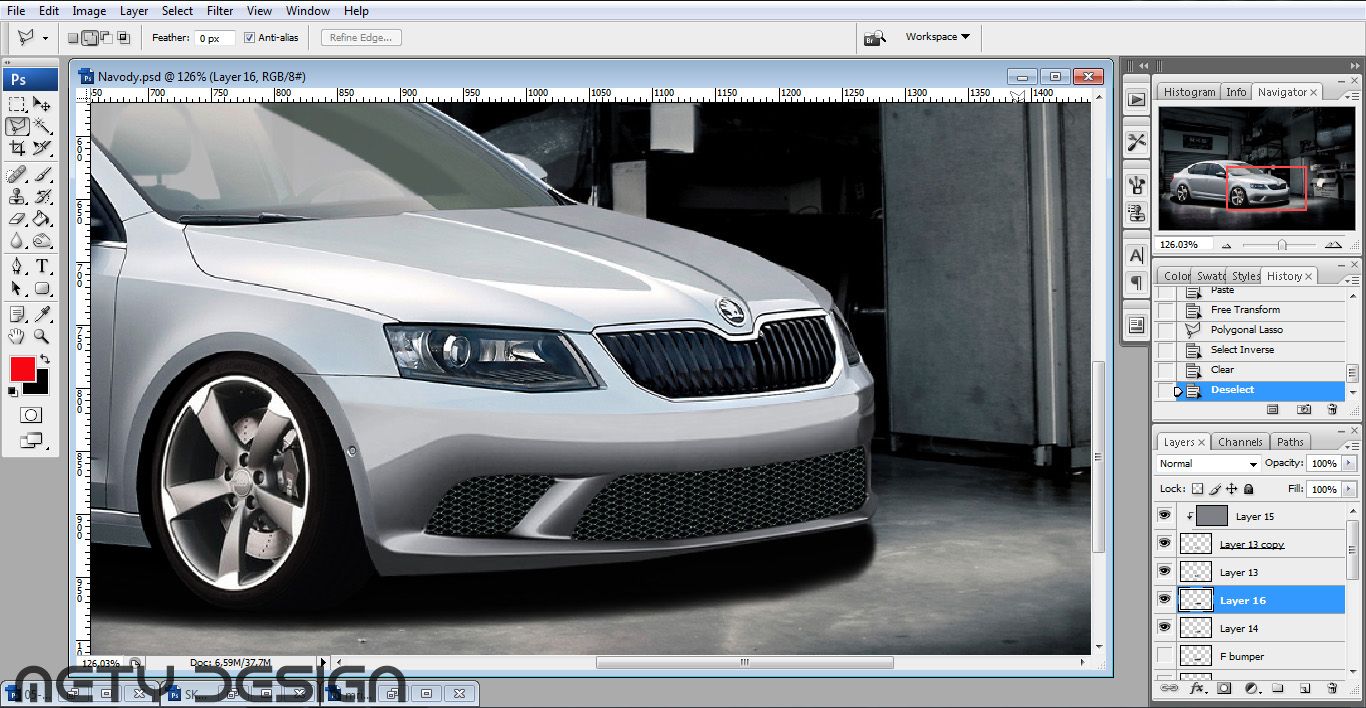Swap foreground and background colors
This screenshot has width=1366, height=708.
(x=44, y=359)
